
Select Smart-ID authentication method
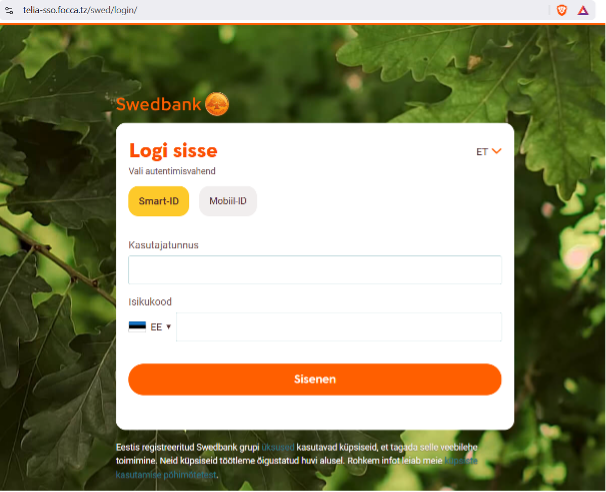158,201
